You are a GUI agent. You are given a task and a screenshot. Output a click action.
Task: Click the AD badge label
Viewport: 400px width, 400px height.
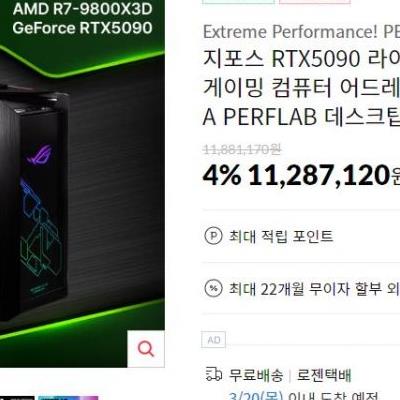pyautogui.click(x=214, y=340)
